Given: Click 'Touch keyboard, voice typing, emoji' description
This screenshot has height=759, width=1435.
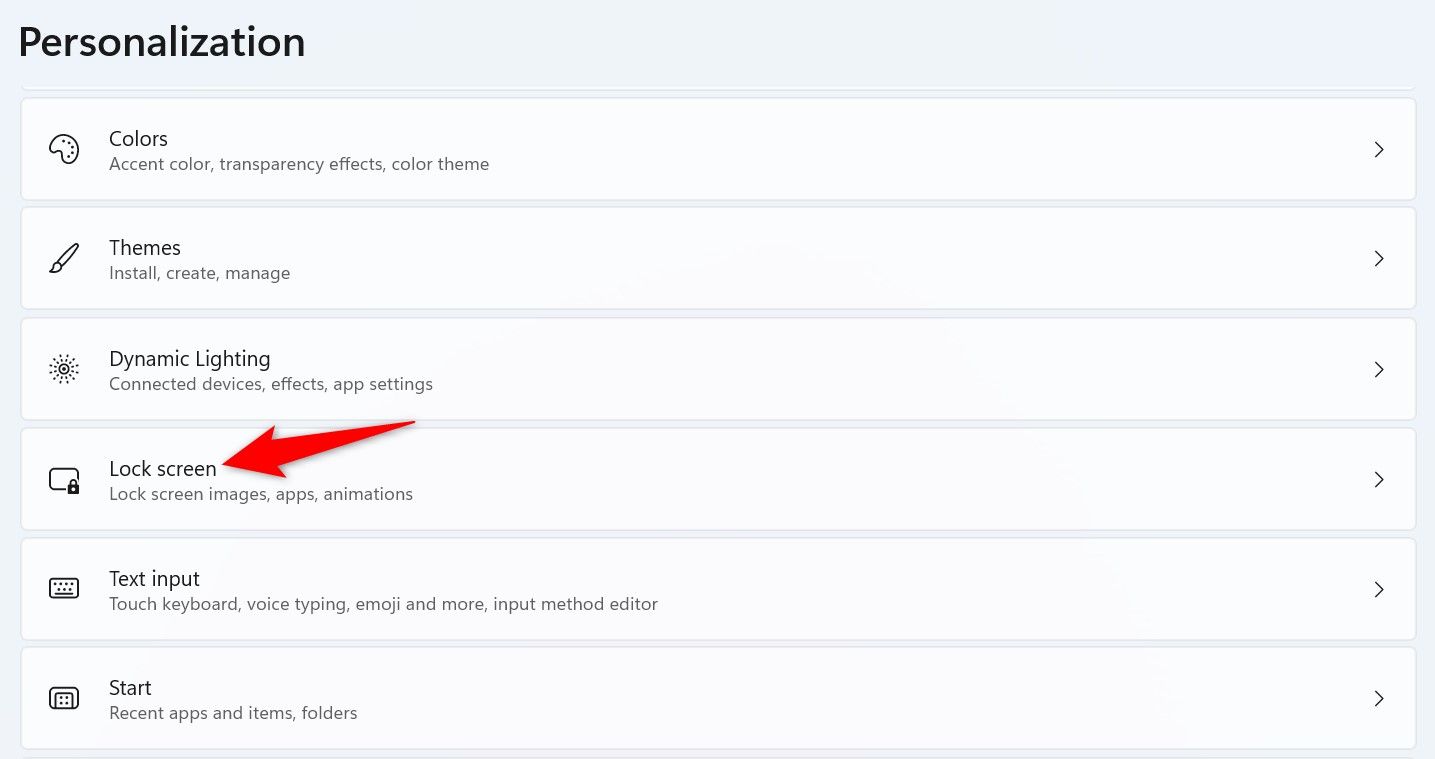Looking at the screenshot, I should pos(383,604).
